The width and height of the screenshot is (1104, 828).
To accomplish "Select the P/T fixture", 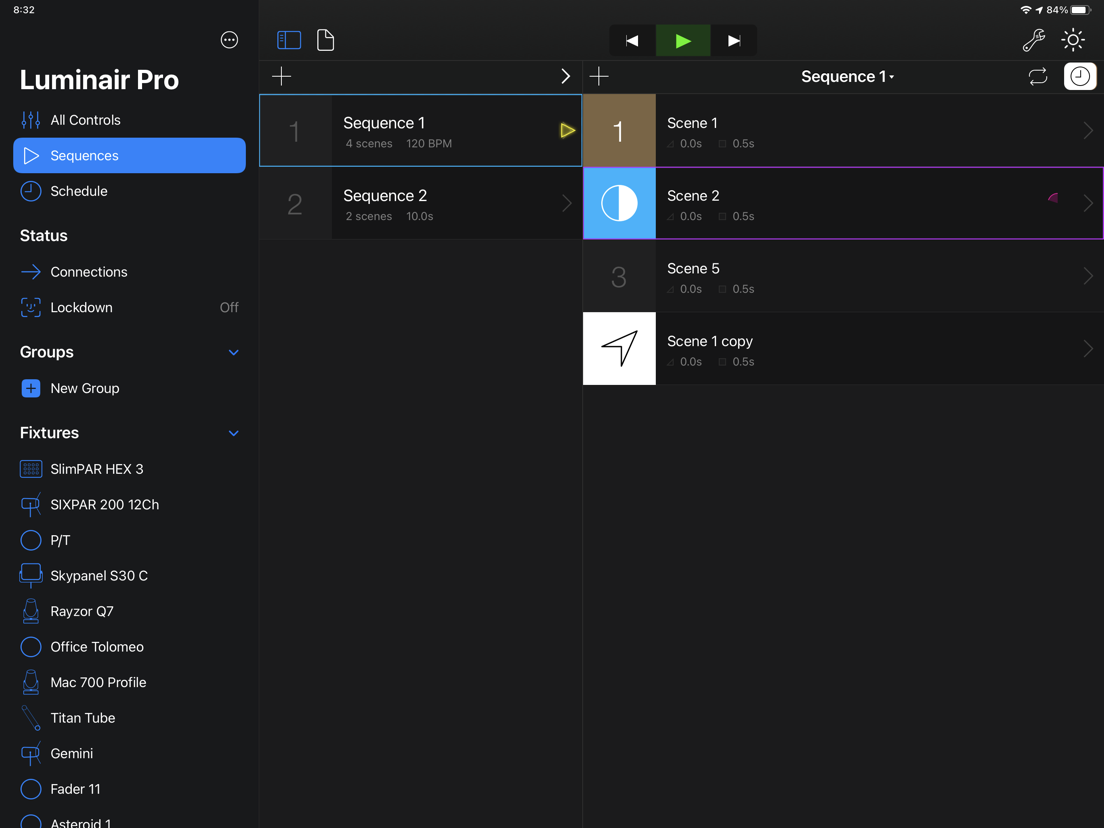I will 130,540.
